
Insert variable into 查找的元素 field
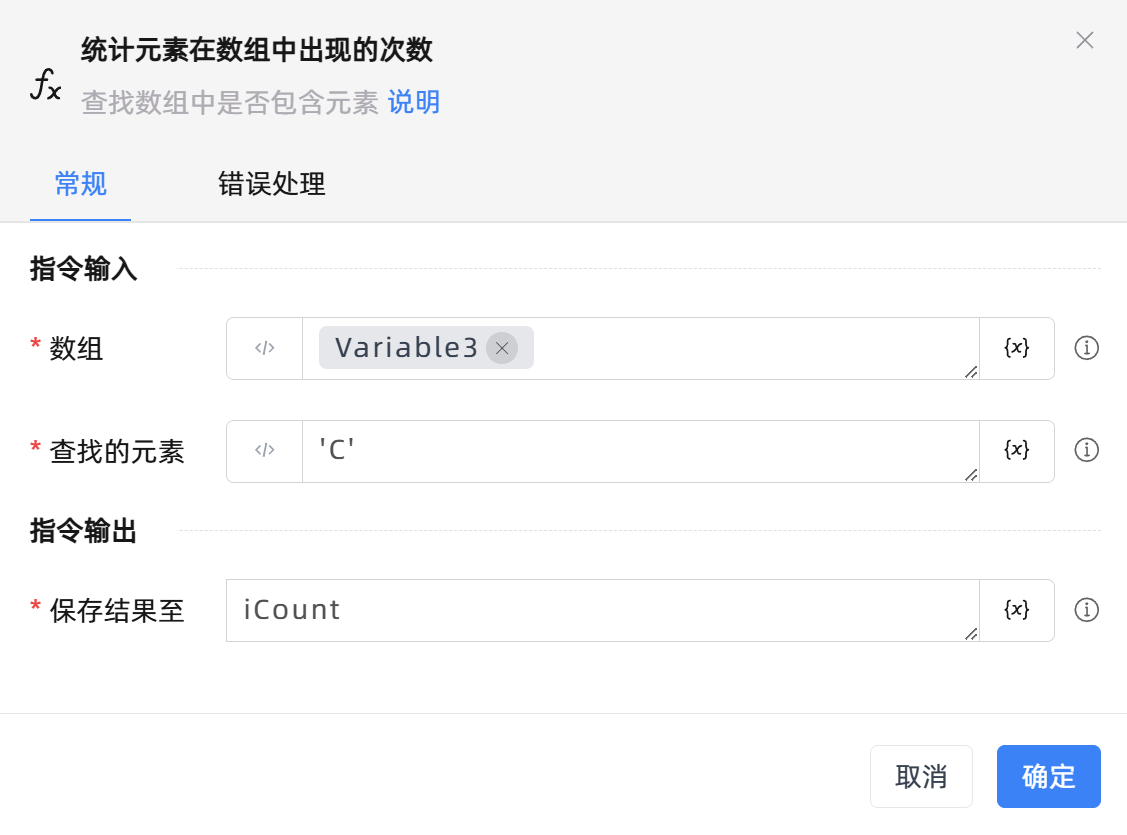pyautogui.click(x=1016, y=451)
